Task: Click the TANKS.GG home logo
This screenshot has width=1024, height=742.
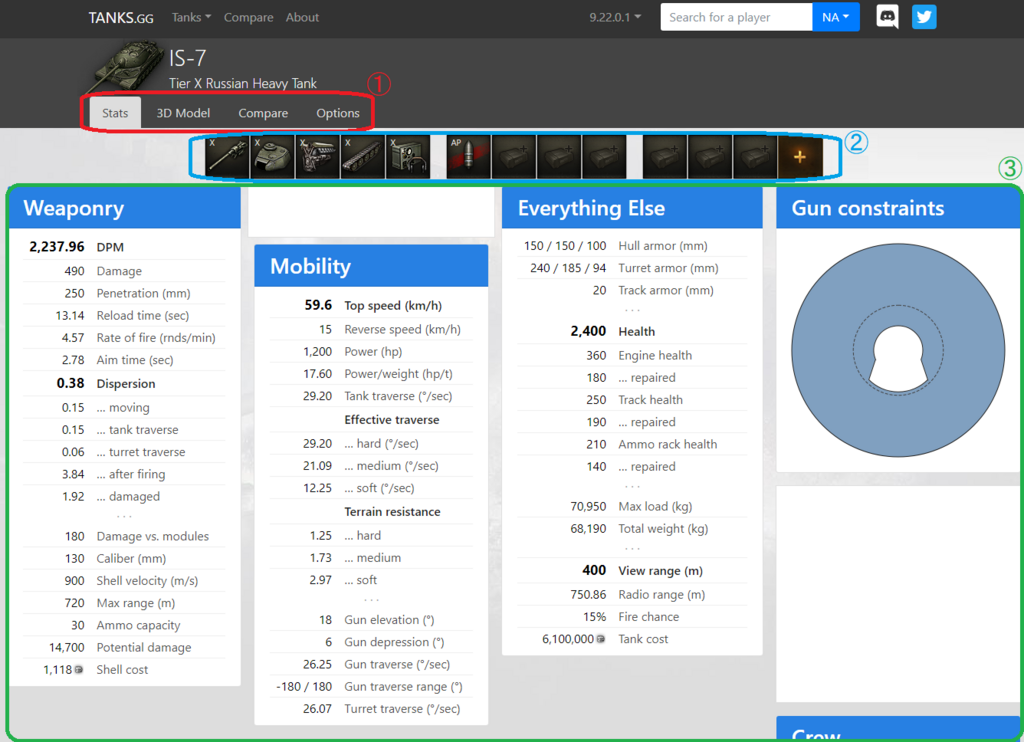Action: pos(121,18)
